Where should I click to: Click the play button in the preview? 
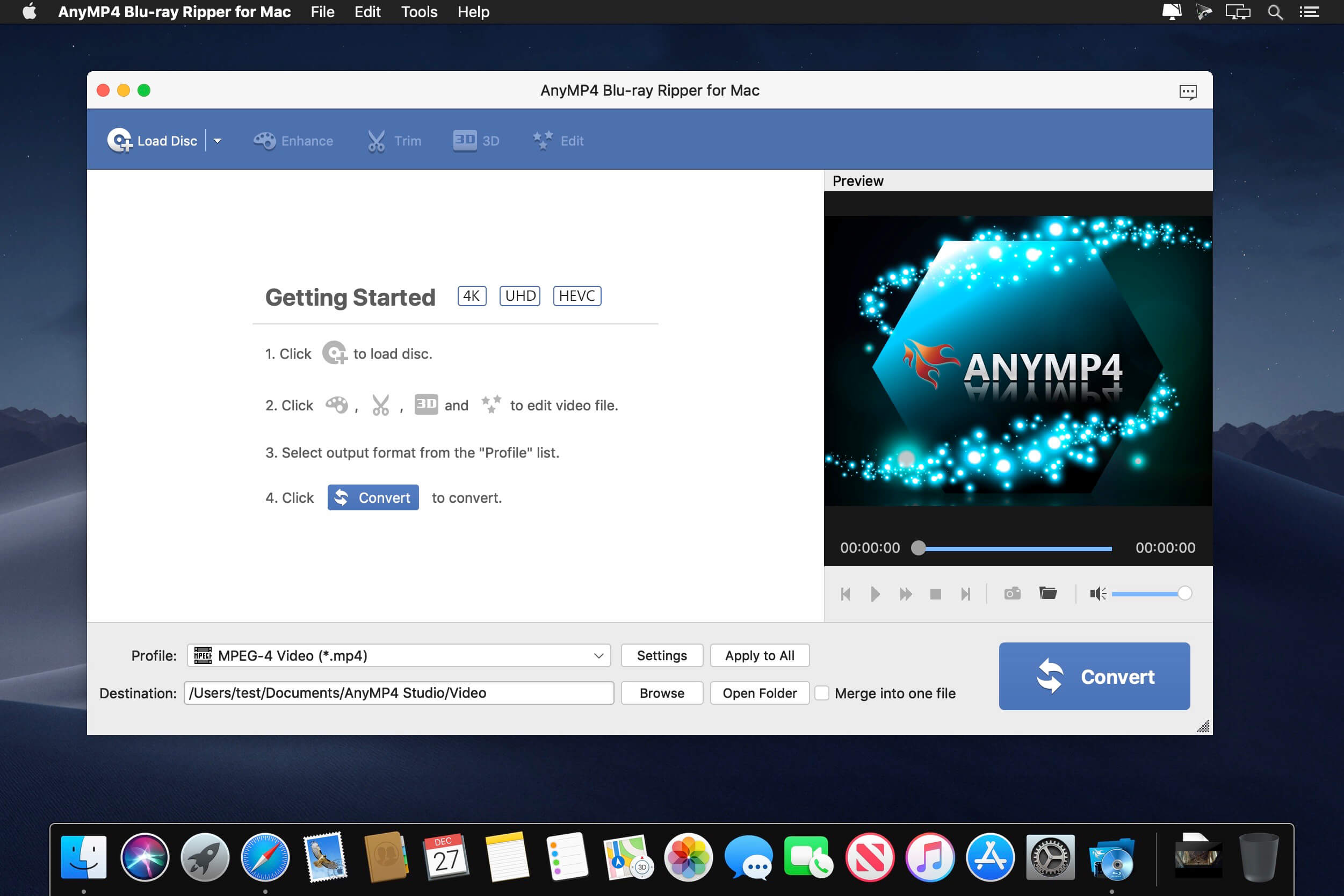click(x=875, y=594)
